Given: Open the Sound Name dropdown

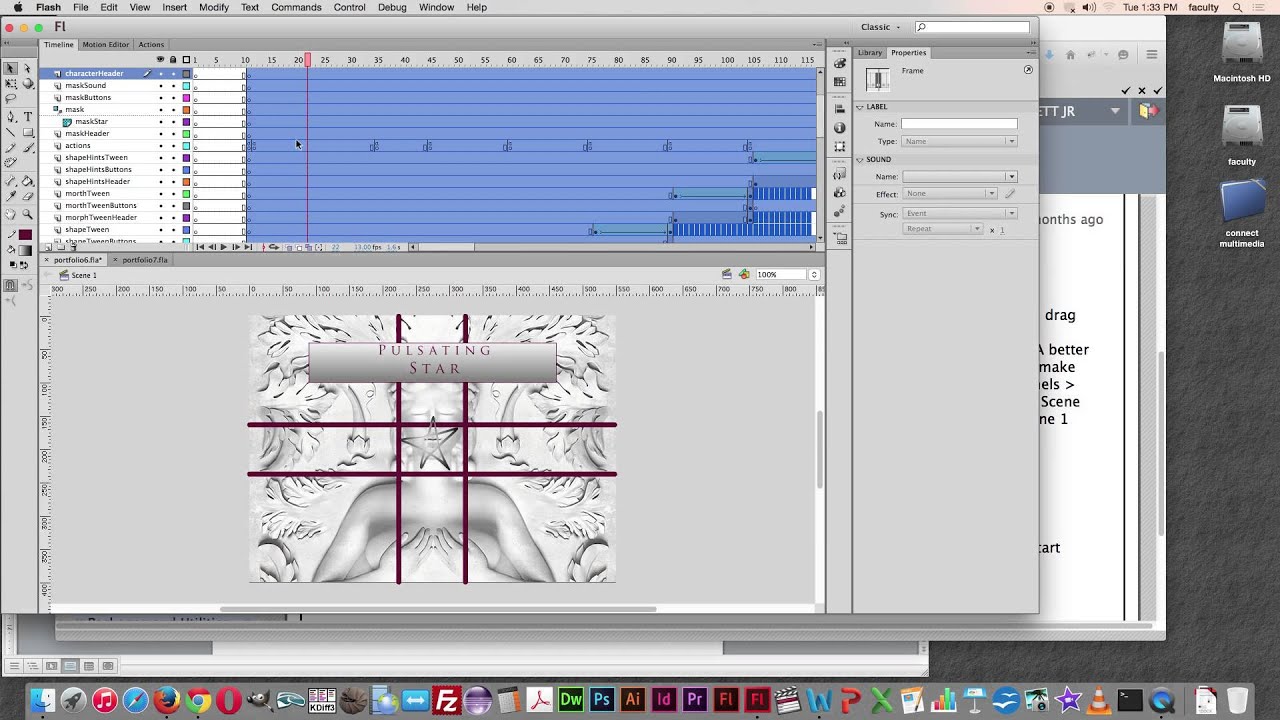Looking at the screenshot, I should click(959, 176).
